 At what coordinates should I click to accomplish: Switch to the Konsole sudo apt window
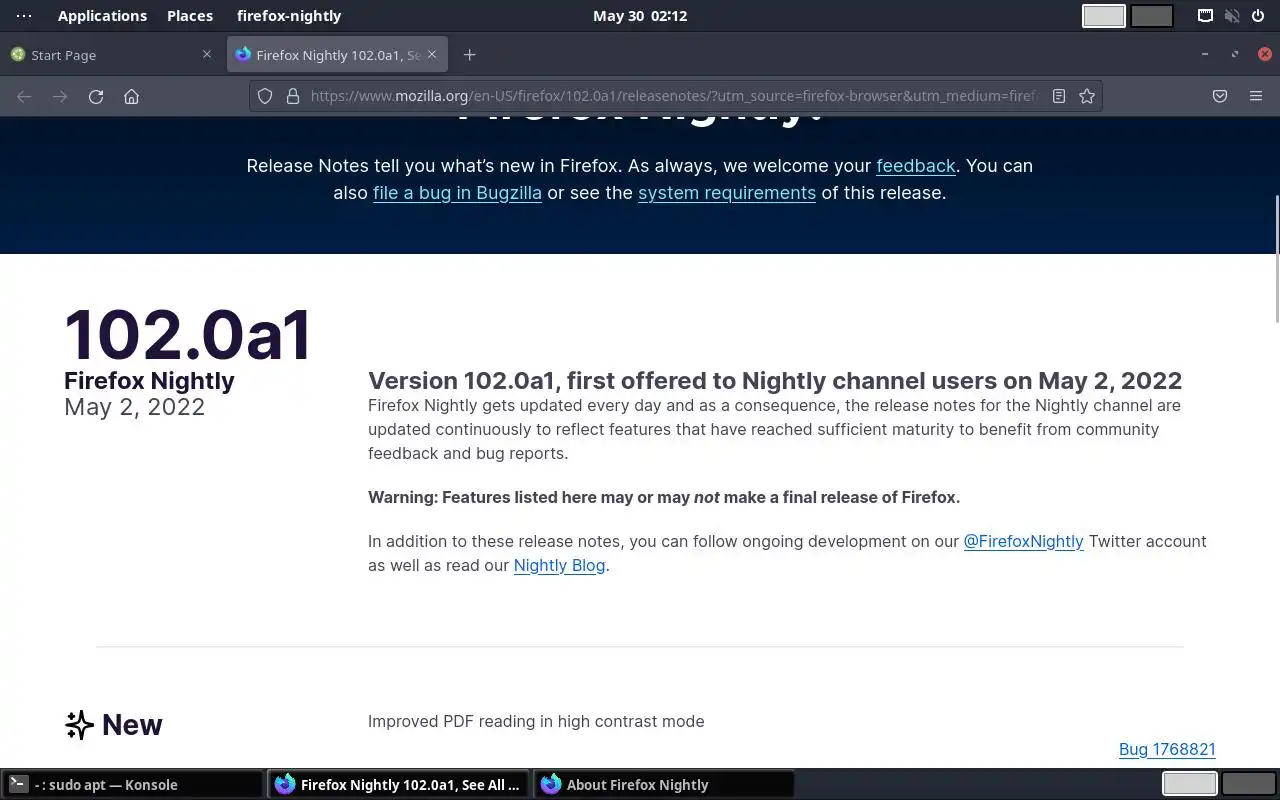click(132, 785)
